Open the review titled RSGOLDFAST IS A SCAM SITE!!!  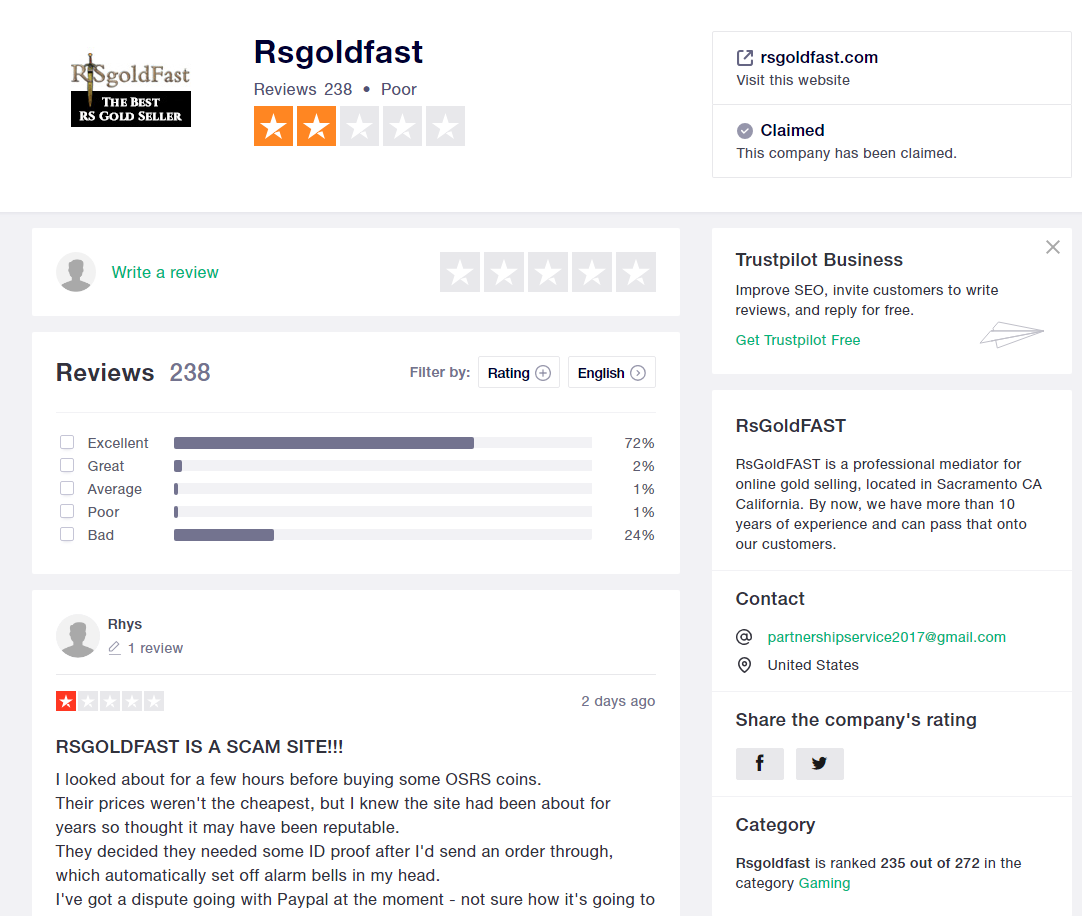click(199, 747)
